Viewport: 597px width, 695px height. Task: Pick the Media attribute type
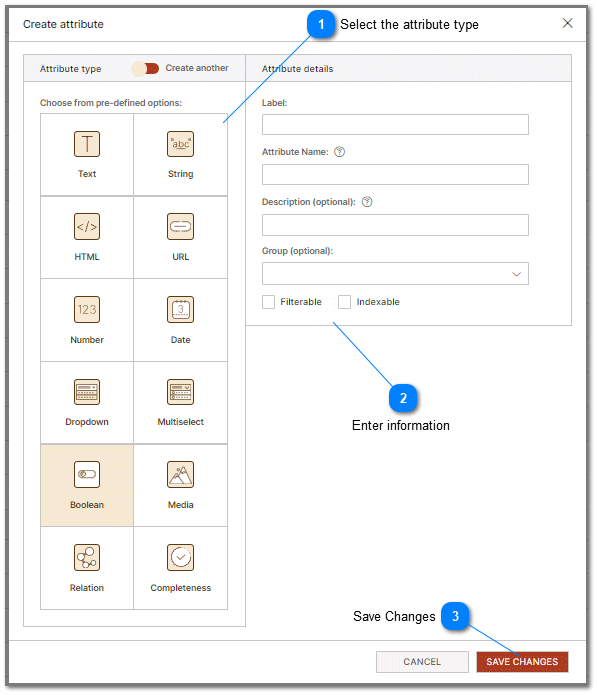pyautogui.click(x=180, y=485)
